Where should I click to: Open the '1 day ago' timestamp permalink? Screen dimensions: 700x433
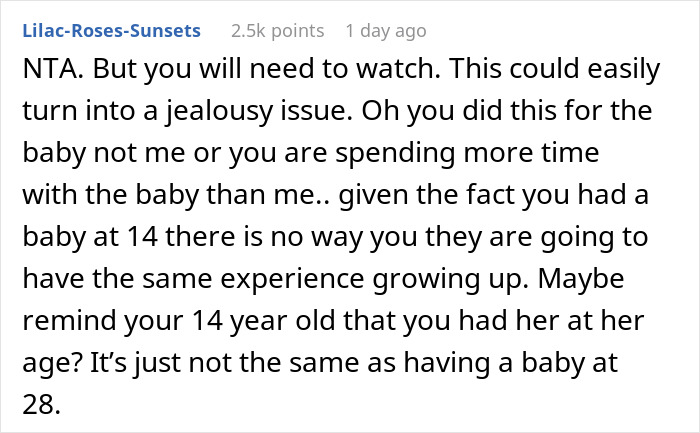click(386, 31)
